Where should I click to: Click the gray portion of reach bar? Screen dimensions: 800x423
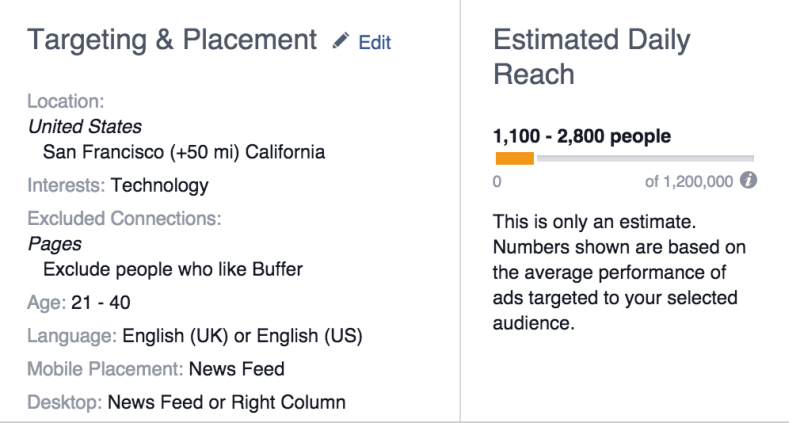pos(645,159)
